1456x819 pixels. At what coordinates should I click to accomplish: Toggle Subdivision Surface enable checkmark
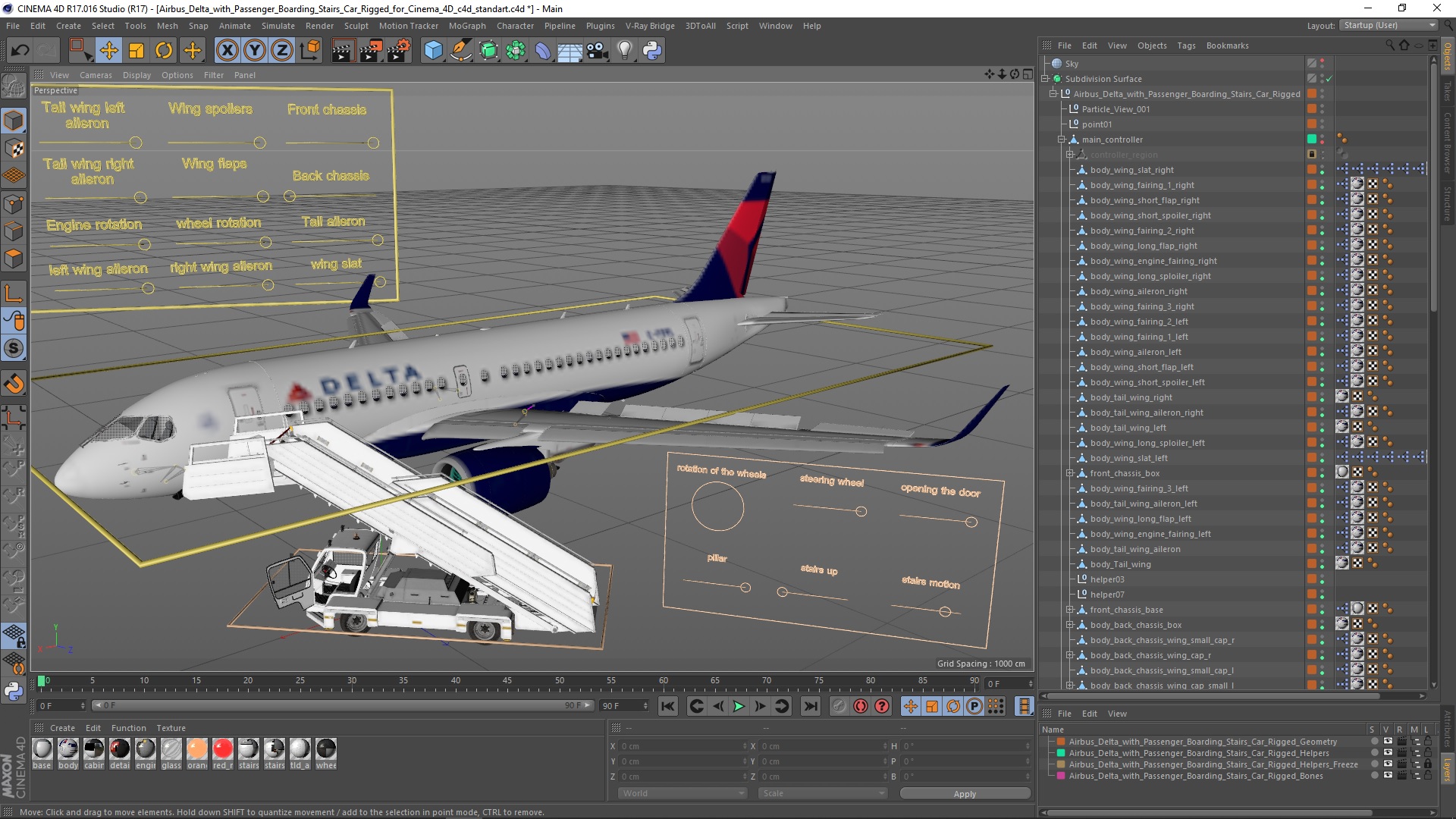pos(1329,79)
